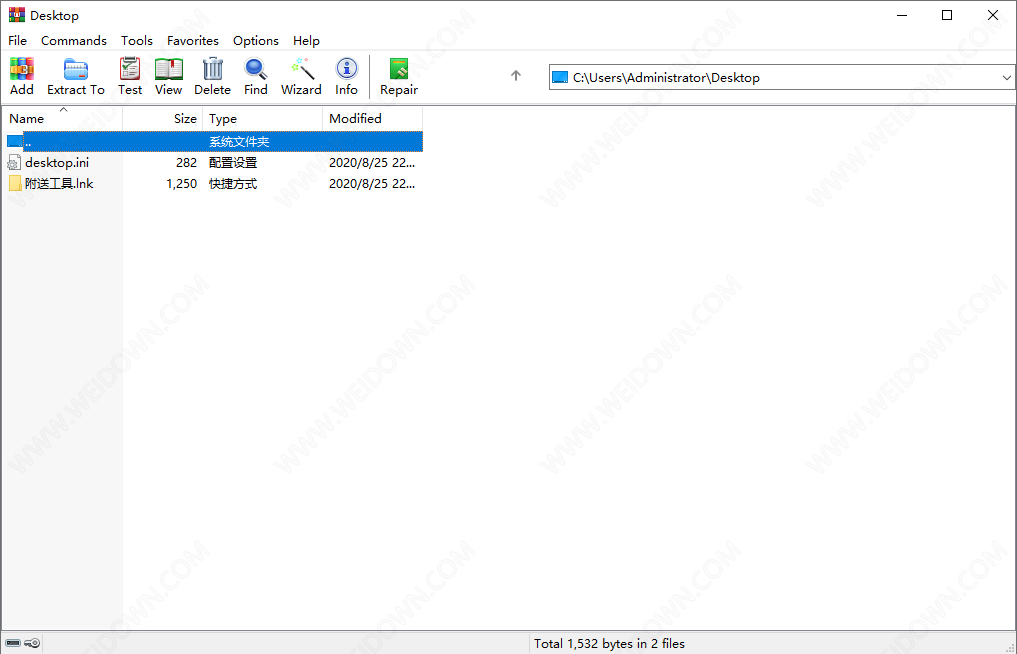1017x654 pixels.
Task: Maximize the Desktop window
Action: [x=947, y=15]
